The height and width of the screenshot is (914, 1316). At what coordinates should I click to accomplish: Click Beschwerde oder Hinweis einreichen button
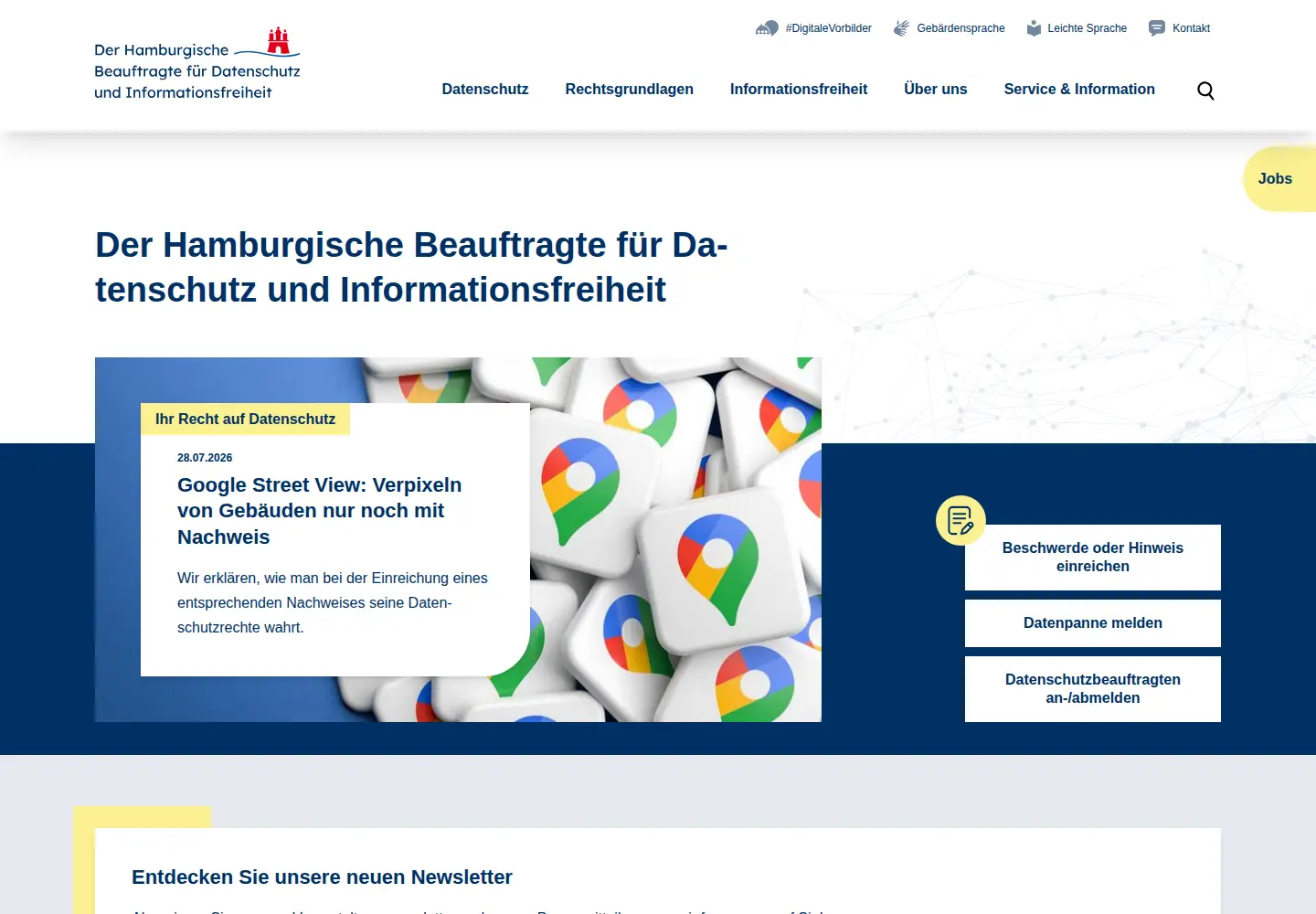click(x=1093, y=558)
